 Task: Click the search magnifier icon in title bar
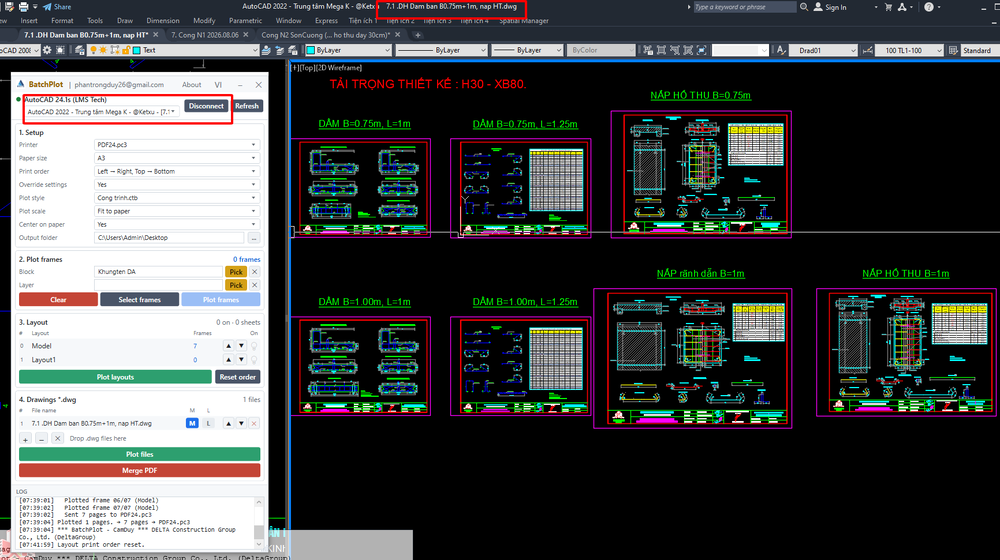coord(804,7)
